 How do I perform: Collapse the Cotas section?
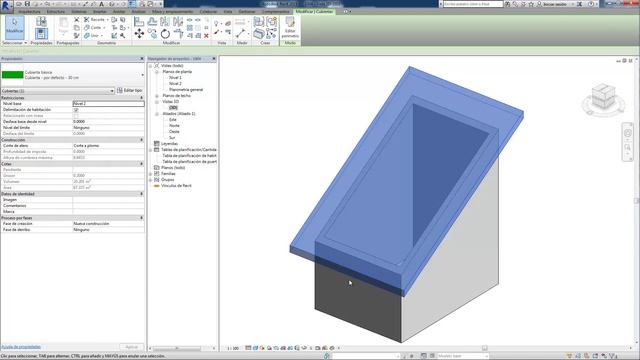[x=142, y=164]
